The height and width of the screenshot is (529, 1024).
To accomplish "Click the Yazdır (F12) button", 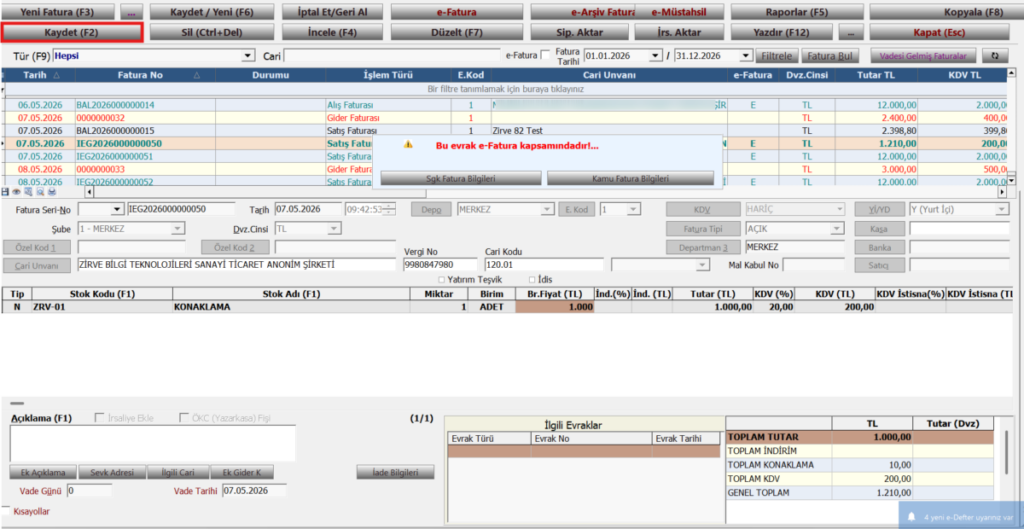I will (x=782, y=32).
